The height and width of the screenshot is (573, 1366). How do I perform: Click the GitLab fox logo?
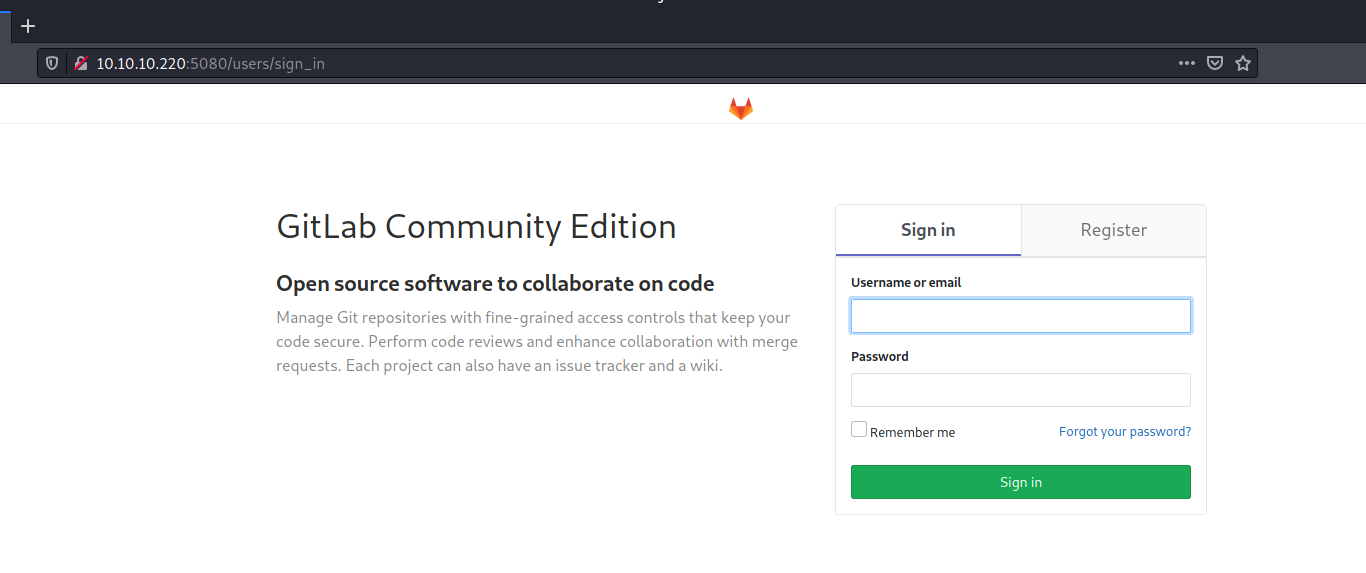coord(740,108)
